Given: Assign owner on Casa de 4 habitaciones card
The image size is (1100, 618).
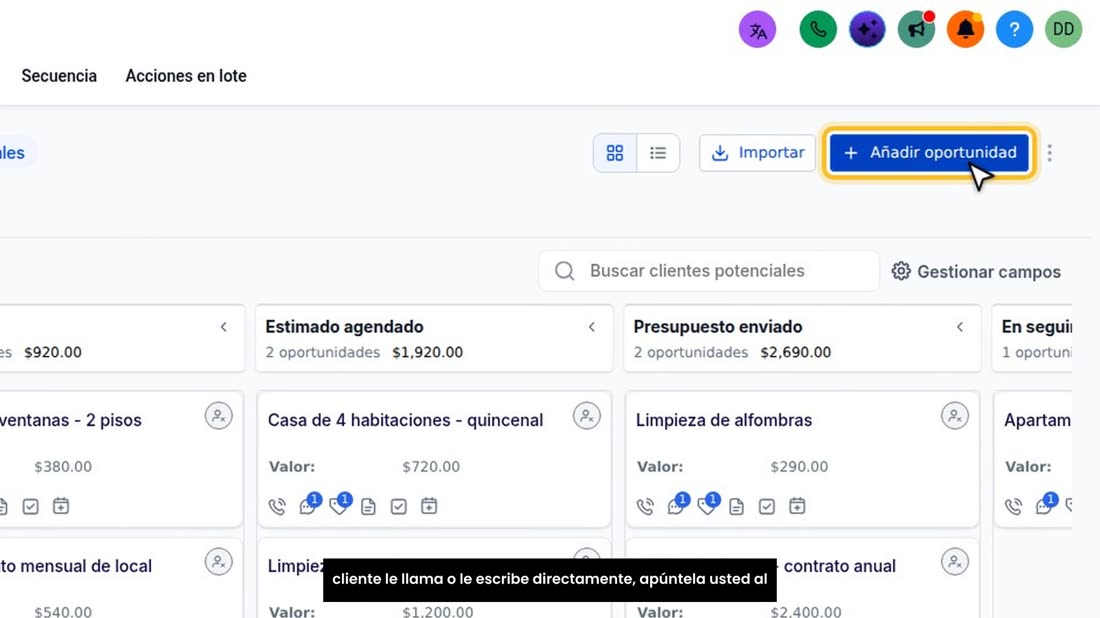Looking at the screenshot, I should [x=586, y=416].
